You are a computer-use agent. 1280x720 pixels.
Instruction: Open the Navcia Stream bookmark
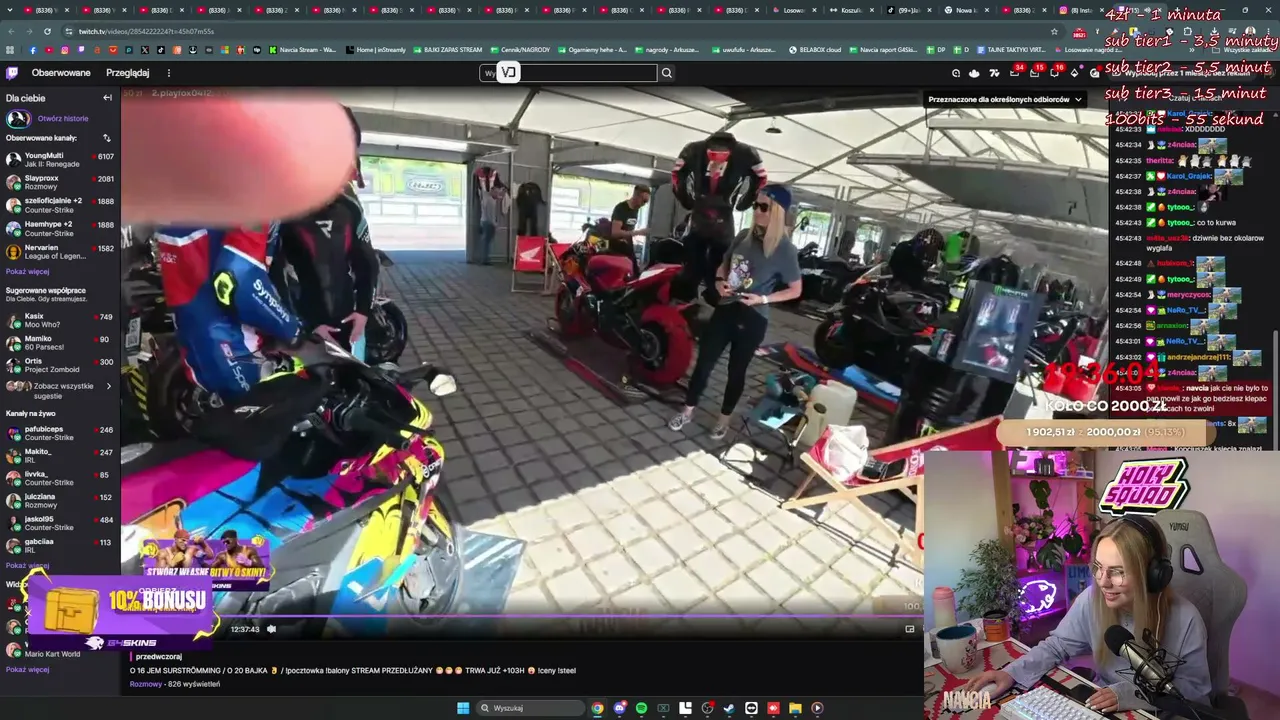tap(302, 50)
